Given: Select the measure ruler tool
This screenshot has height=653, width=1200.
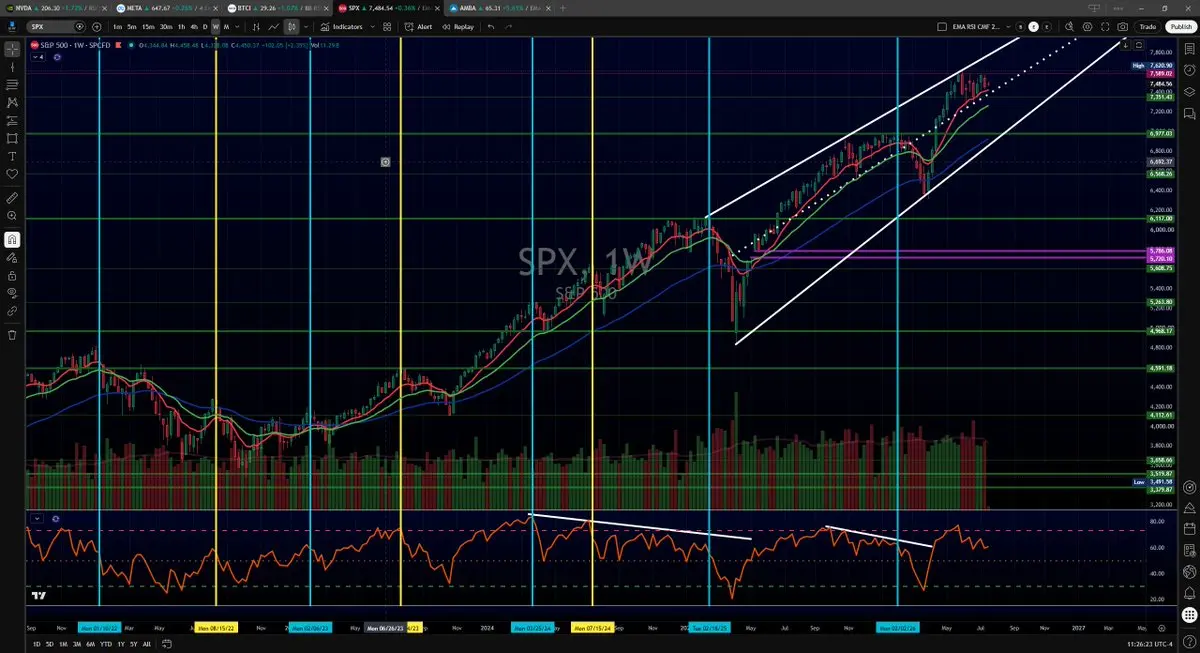Looking at the screenshot, I should click(12, 199).
